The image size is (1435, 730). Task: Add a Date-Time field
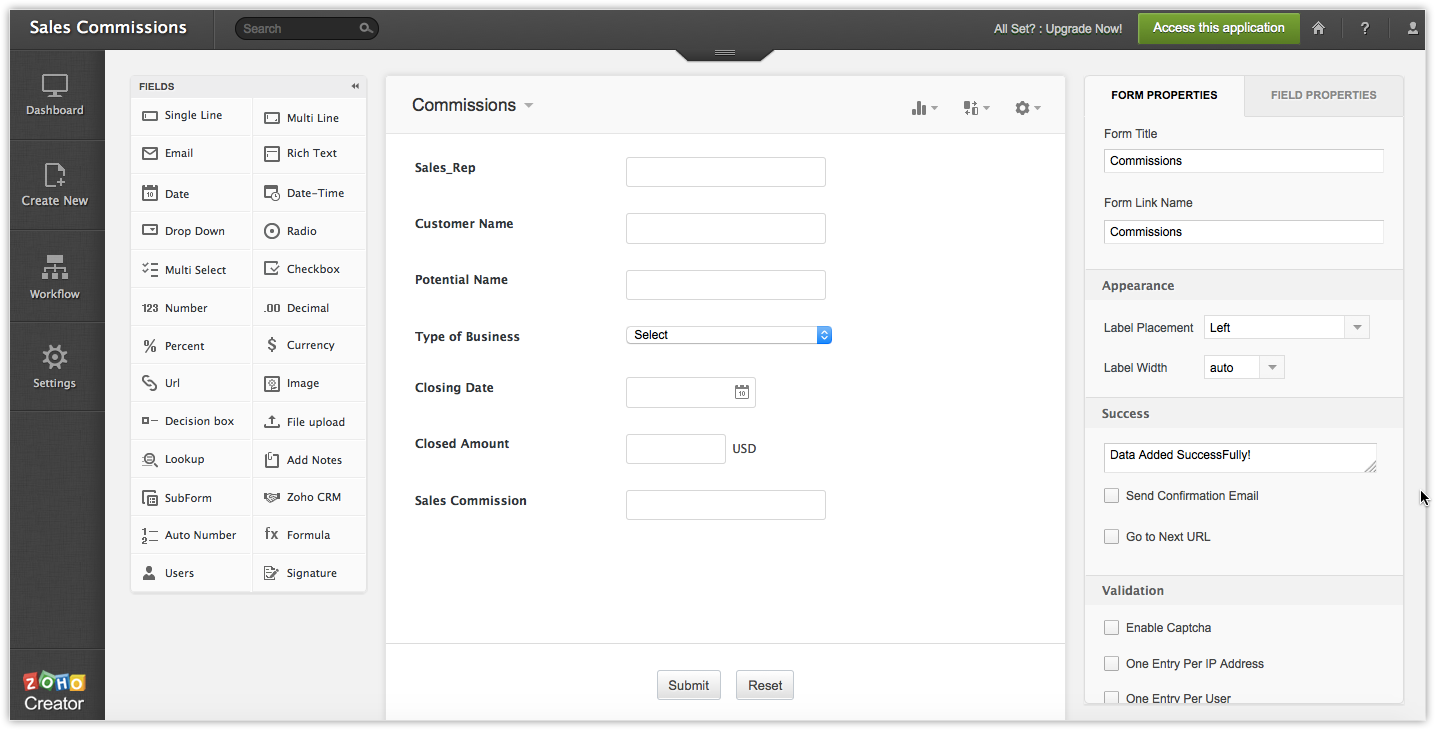pyautogui.click(x=309, y=193)
